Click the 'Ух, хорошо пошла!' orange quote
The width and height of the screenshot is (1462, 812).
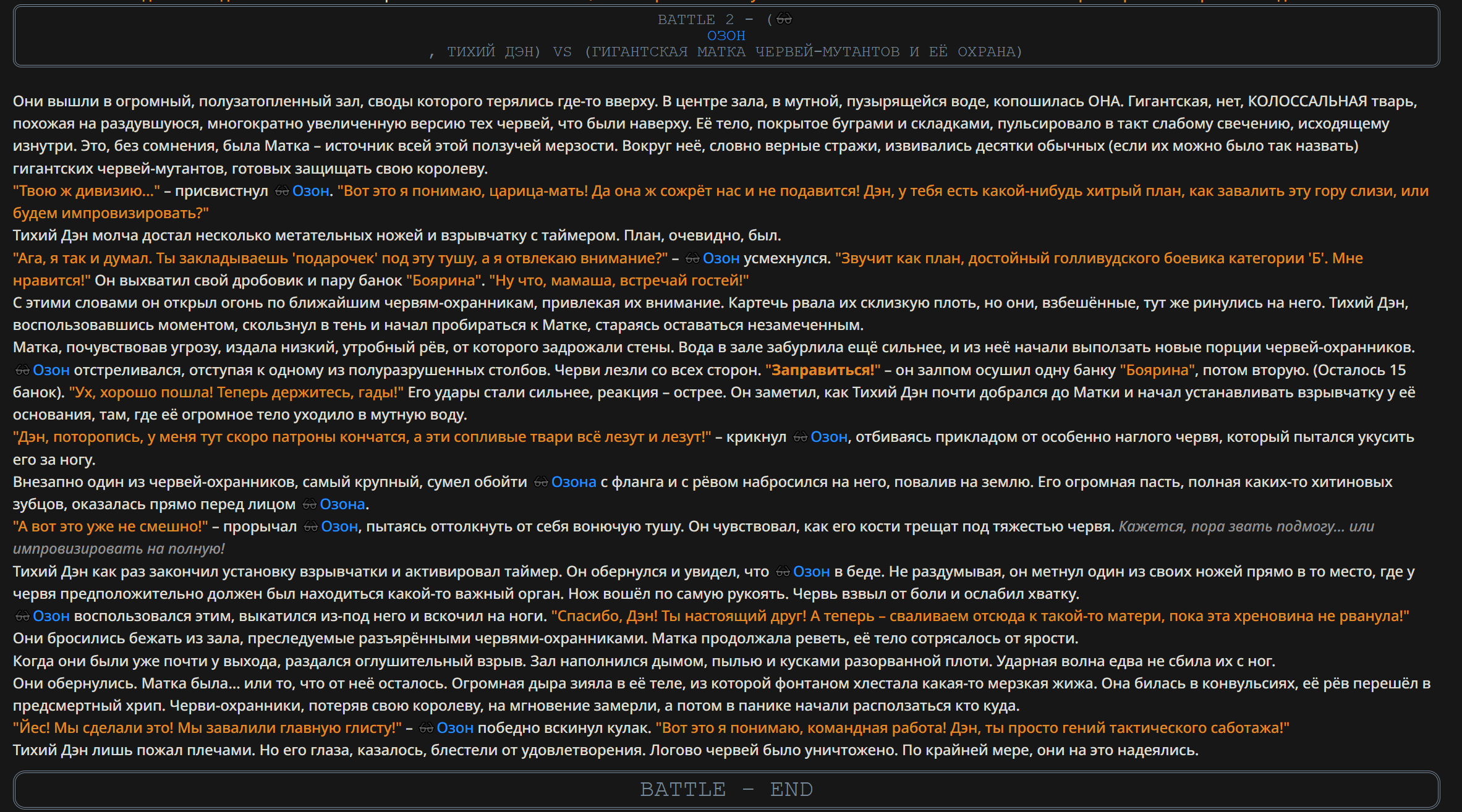(141, 392)
